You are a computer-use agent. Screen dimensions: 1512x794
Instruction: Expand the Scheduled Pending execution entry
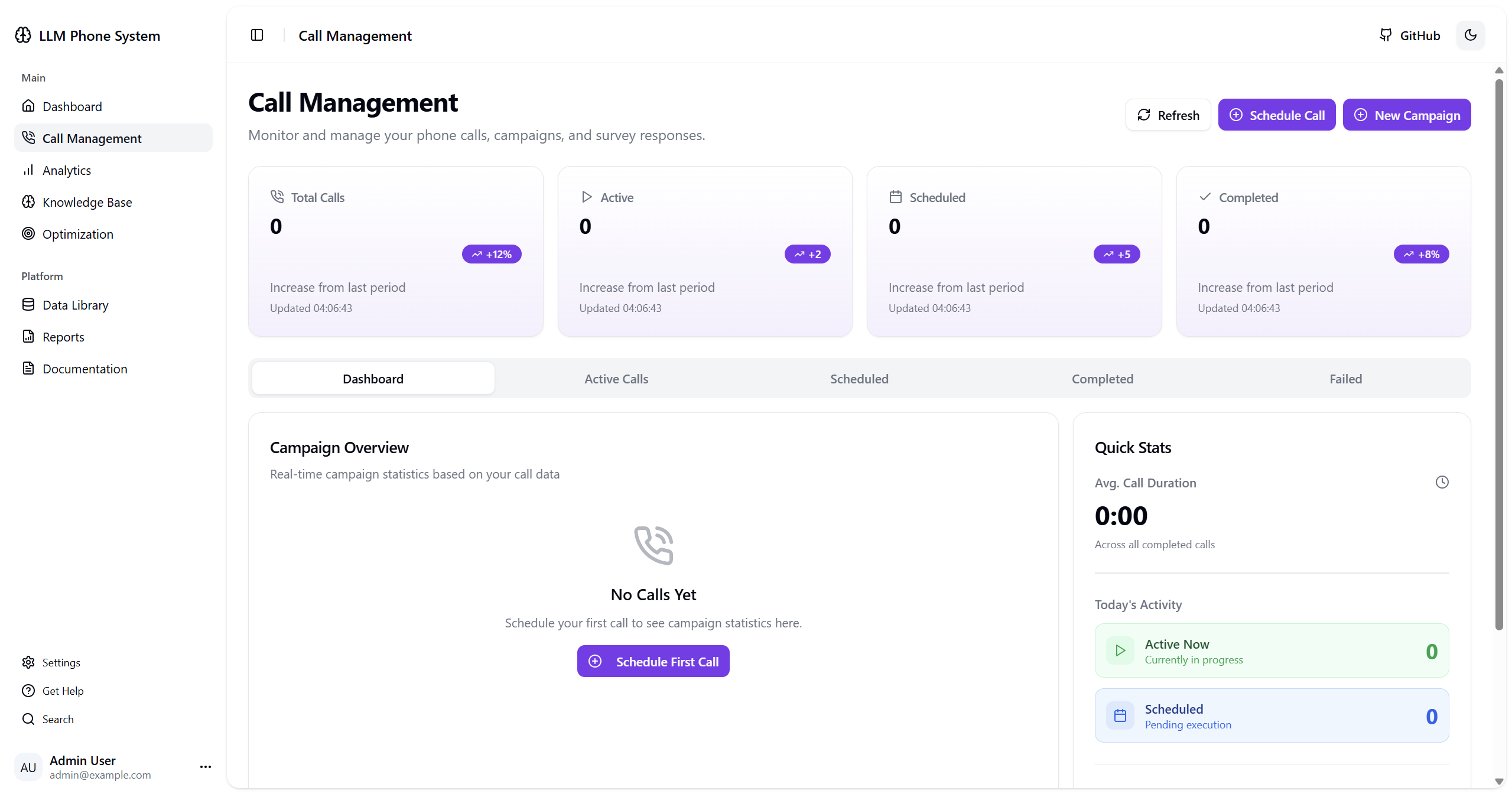click(1270, 715)
